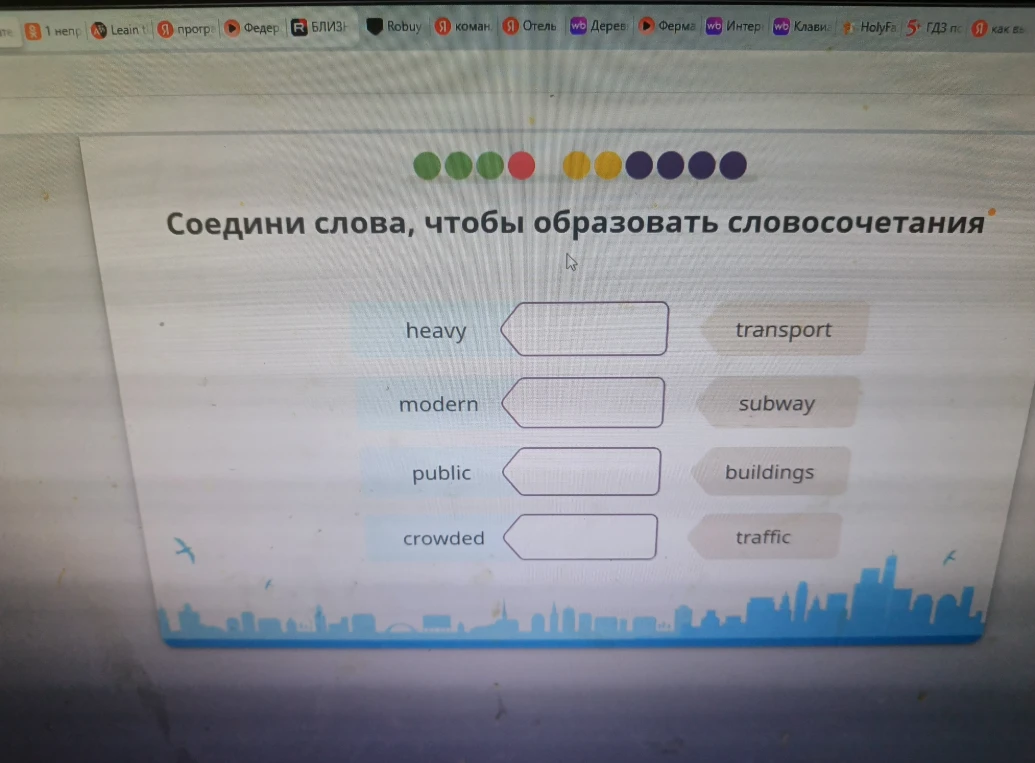
Task: Select the third green progress dot
Action: coord(490,166)
